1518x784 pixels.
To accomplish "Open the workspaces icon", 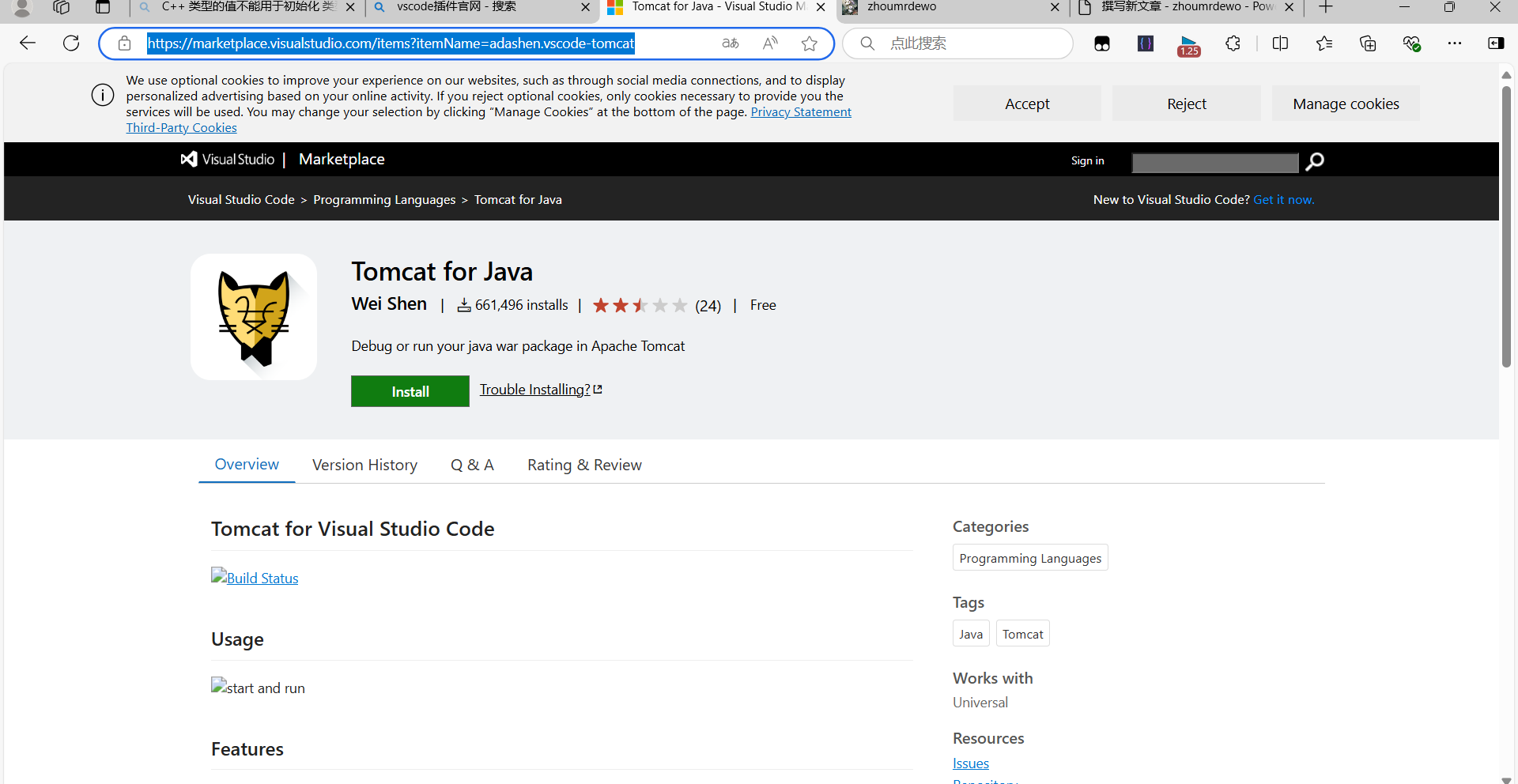I will [x=62, y=7].
